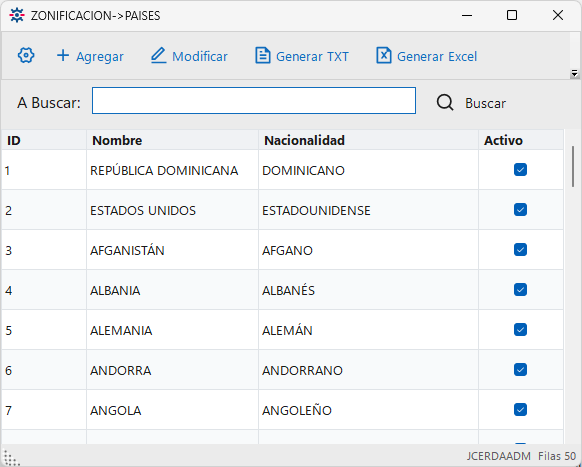This screenshot has height=467, width=582.
Task: Click the ALEMÁN nationality cell
Action: (x=369, y=330)
